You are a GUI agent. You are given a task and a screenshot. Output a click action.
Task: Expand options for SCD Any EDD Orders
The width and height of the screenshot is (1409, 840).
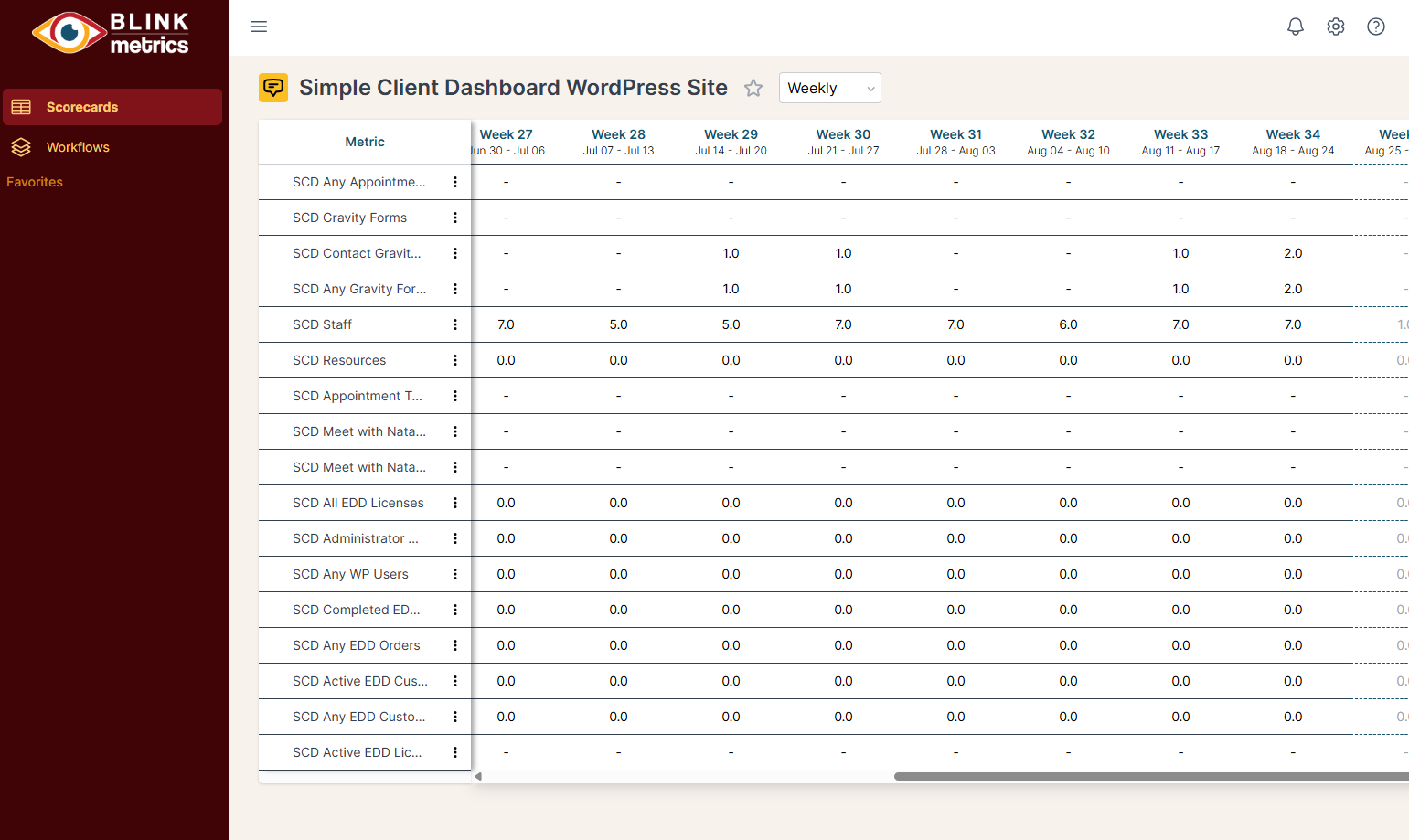click(x=454, y=645)
